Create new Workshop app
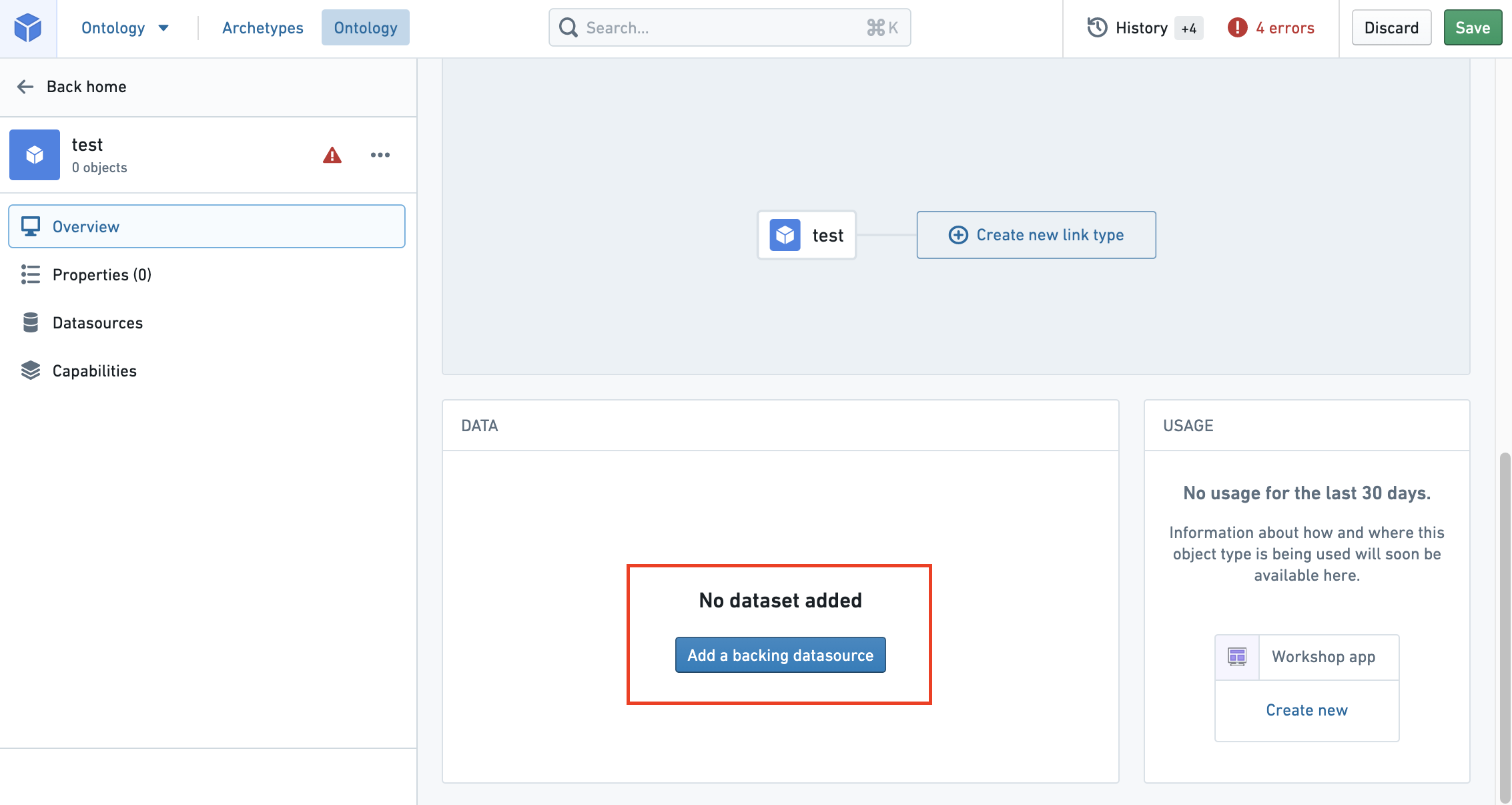The height and width of the screenshot is (805, 1512). point(1307,710)
